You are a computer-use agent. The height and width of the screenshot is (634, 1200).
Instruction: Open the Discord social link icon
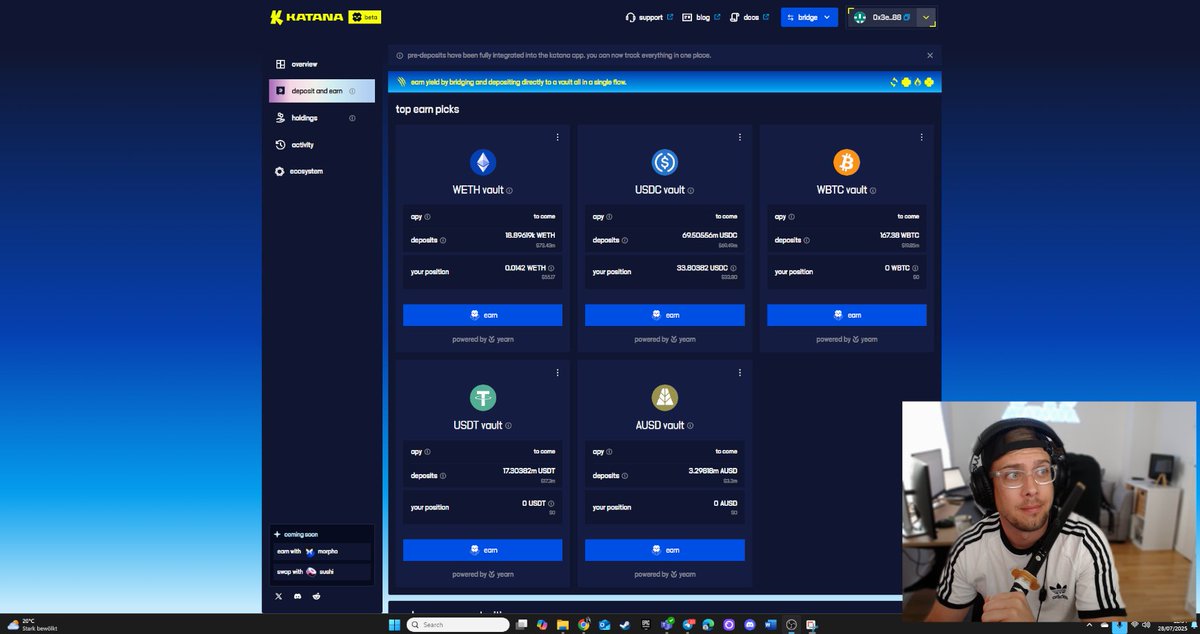click(x=297, y=596)
